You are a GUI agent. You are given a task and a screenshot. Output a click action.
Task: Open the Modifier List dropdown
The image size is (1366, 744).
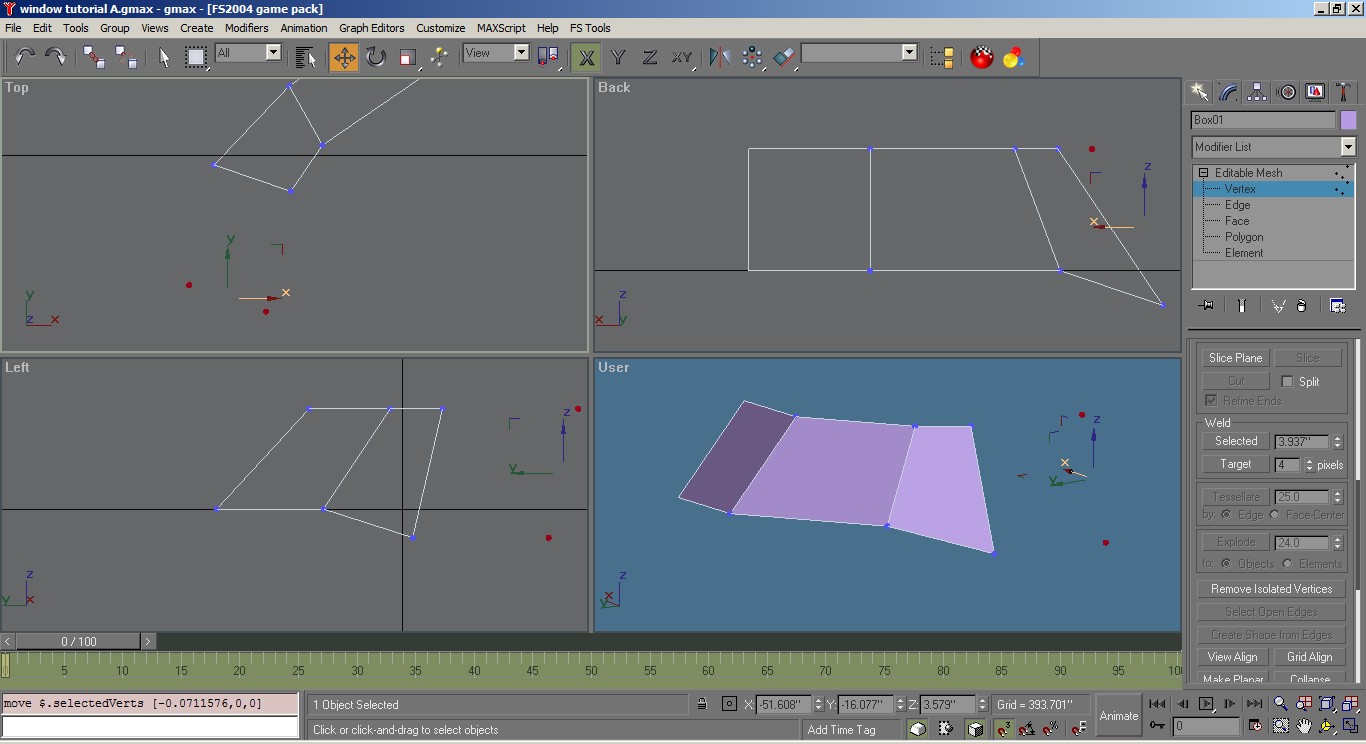[1347, 147]
